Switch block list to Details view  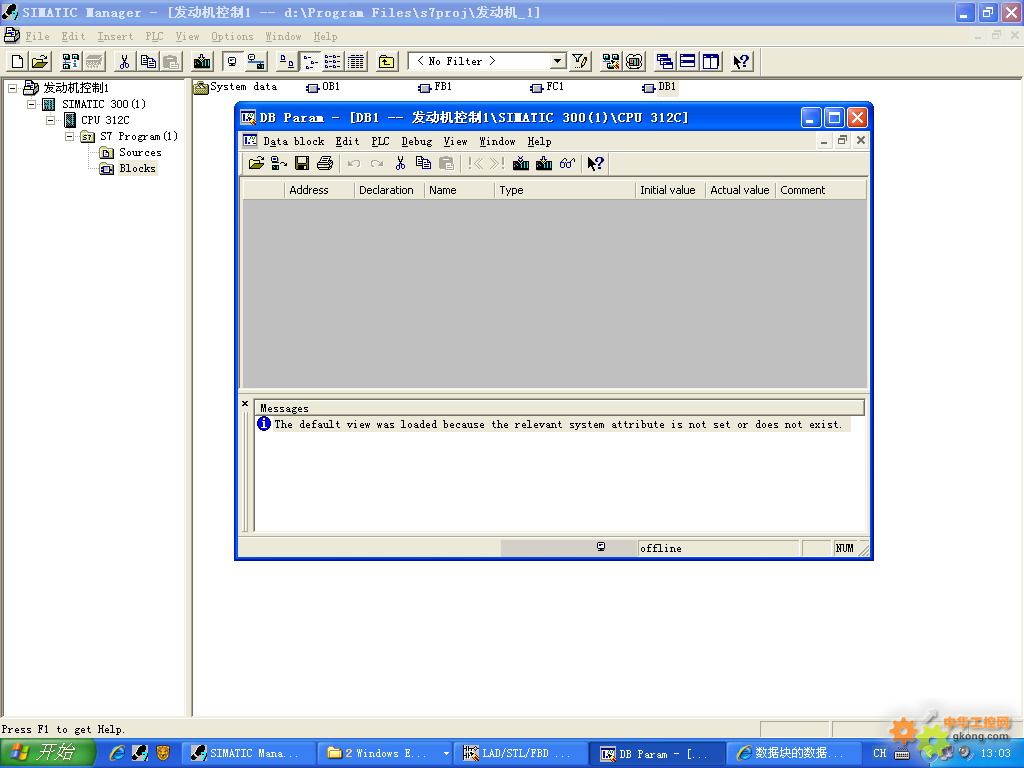[x=356, y=61]
